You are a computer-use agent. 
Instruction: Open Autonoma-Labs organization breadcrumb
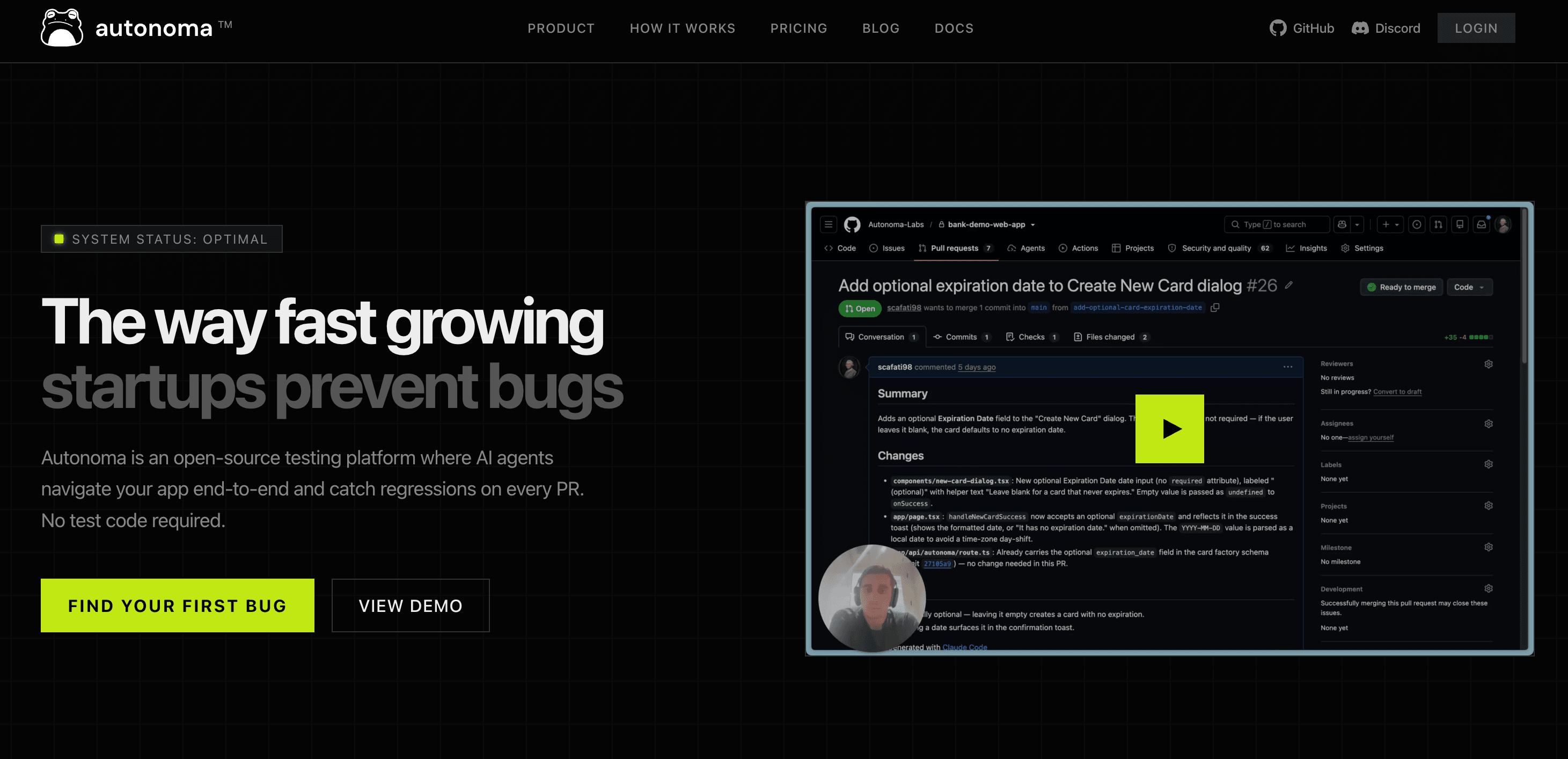[896, 224]
